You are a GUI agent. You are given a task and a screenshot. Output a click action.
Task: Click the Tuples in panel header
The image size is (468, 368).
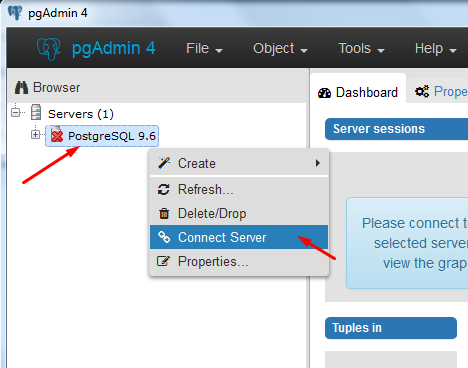[391, 328]
